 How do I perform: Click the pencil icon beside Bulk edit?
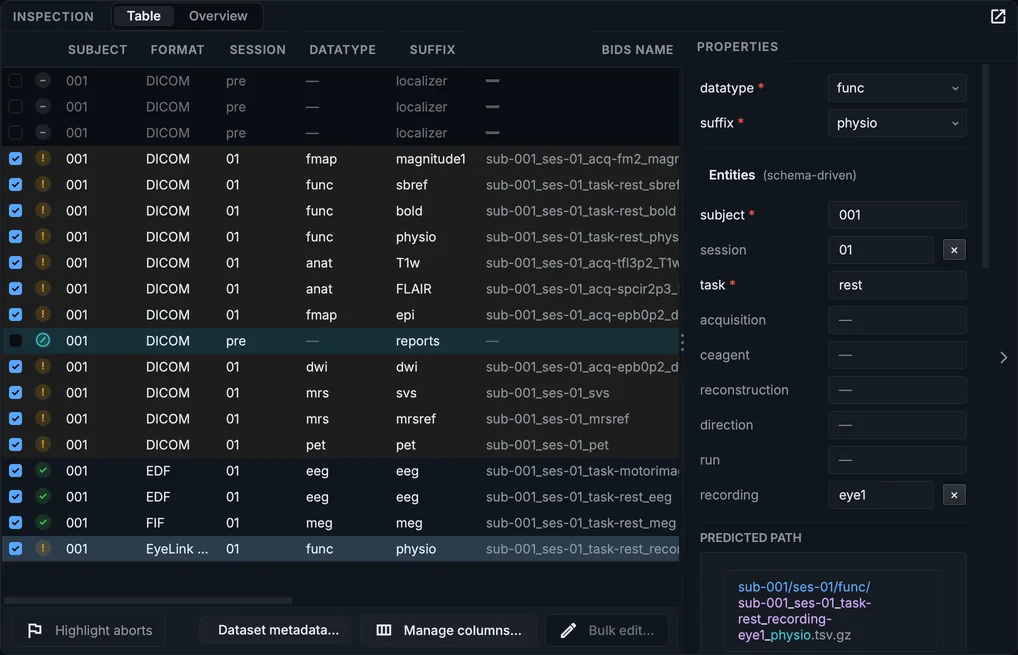pyautogui.click(x=568, y=630)
